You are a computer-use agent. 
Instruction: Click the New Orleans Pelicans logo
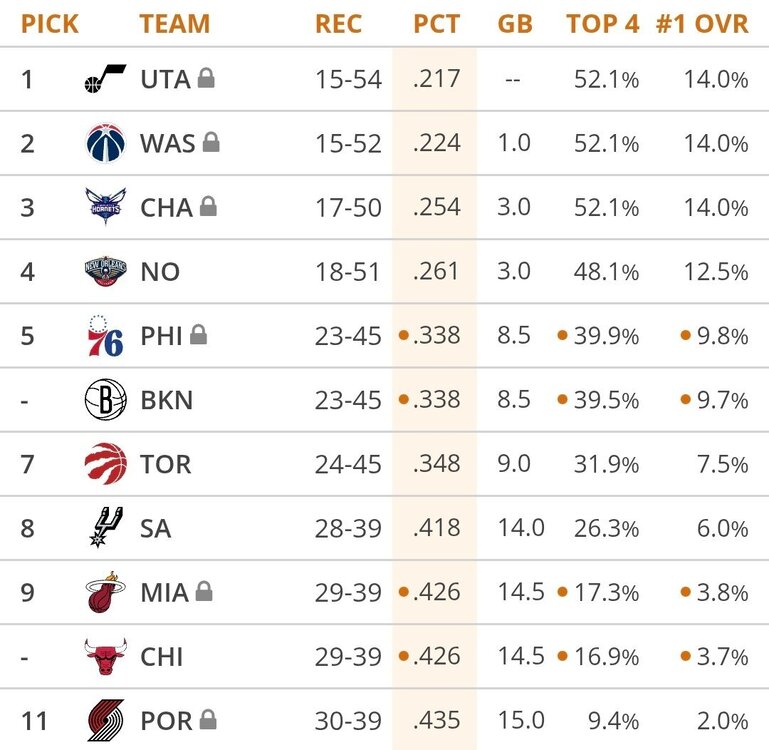tap(105, 271)
